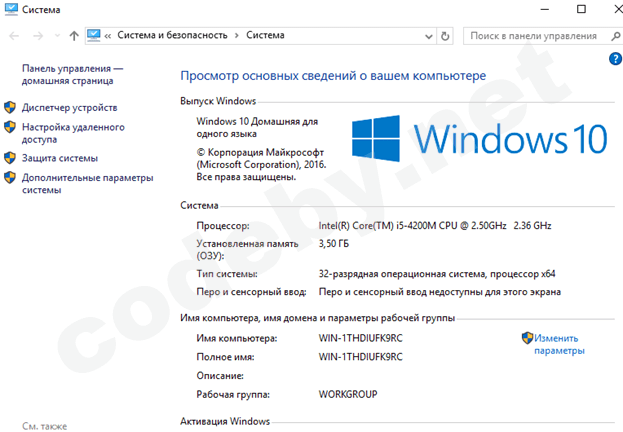Image resolution: width=623 pixels, height=432 pixels.
Task: Open Защита системы link
Action: pos(60,158)
